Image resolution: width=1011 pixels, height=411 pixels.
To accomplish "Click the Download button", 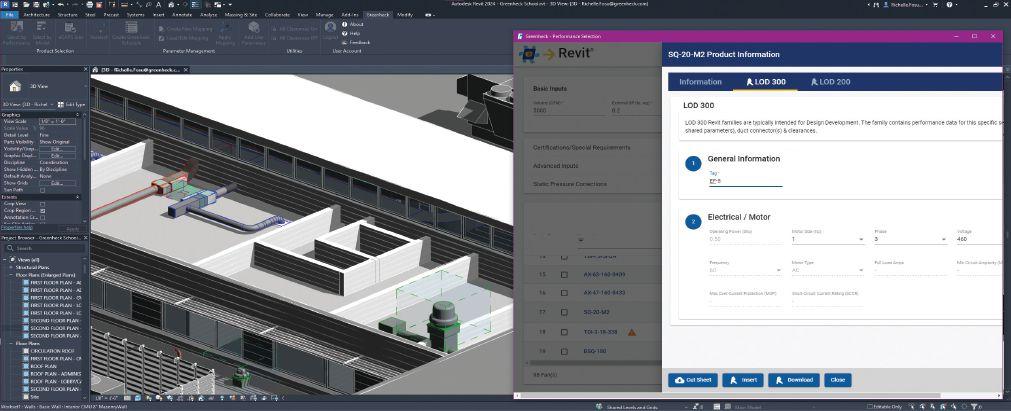I will pyautogui.click(x=794, y=380).
